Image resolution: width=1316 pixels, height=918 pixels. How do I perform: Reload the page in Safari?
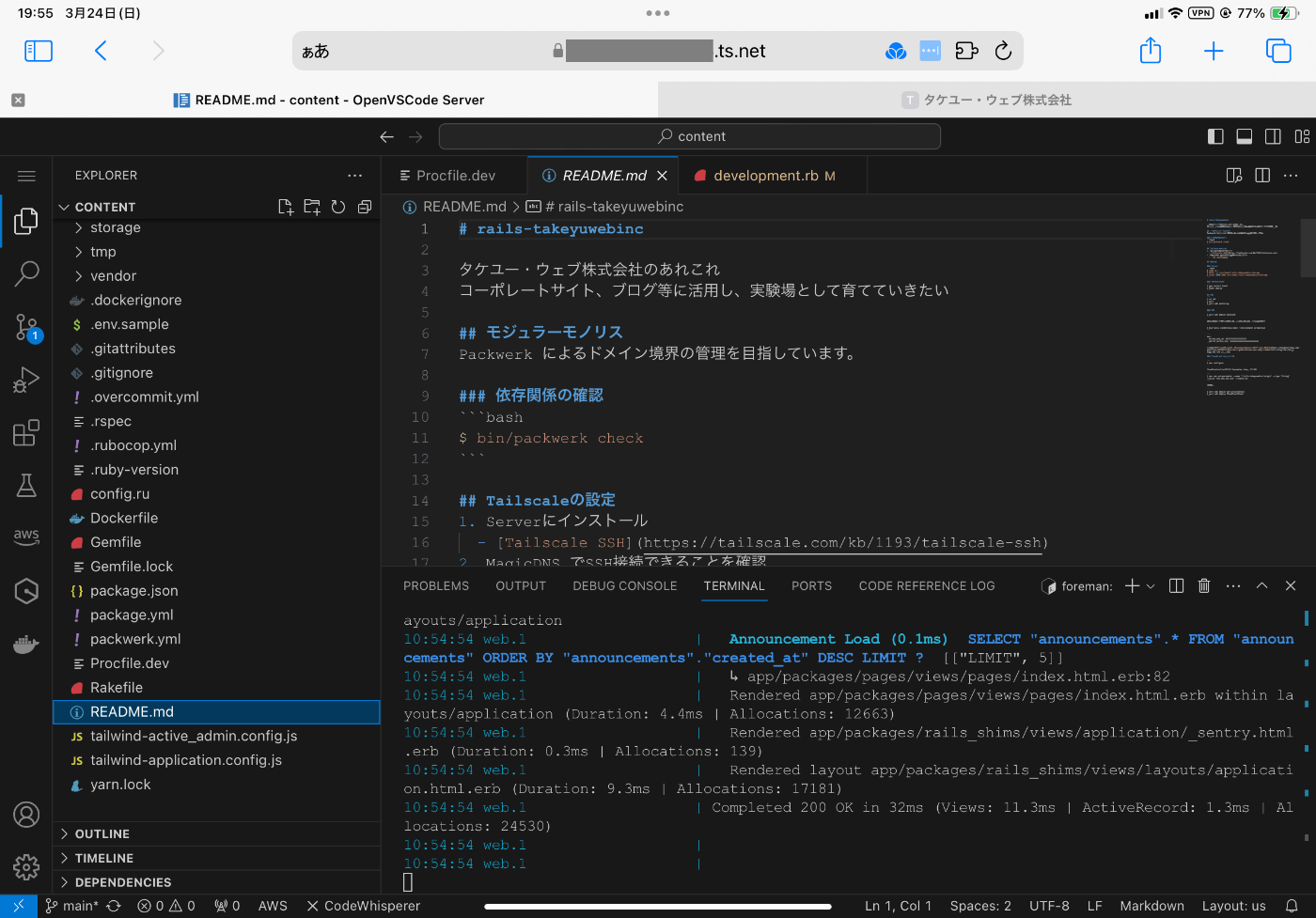tap(1003, 51)
